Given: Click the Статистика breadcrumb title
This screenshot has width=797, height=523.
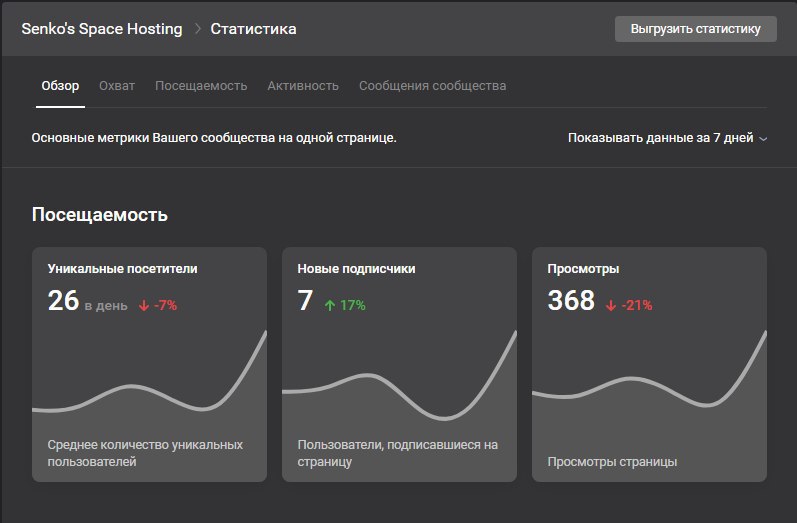Looking at the screenshot, I should [253, 28].
